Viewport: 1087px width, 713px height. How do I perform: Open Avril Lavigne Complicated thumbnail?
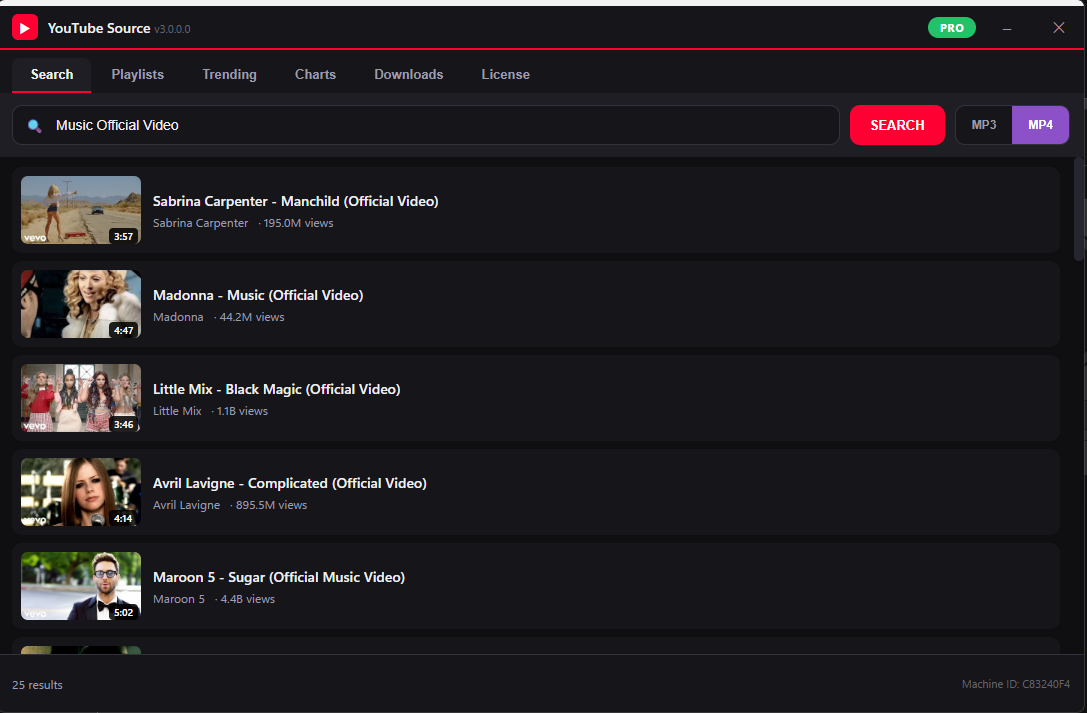81,492
